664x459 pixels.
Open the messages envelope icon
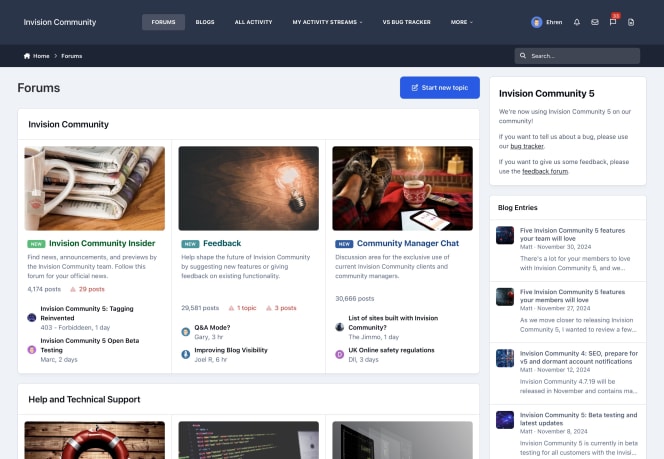coord(595,22)
